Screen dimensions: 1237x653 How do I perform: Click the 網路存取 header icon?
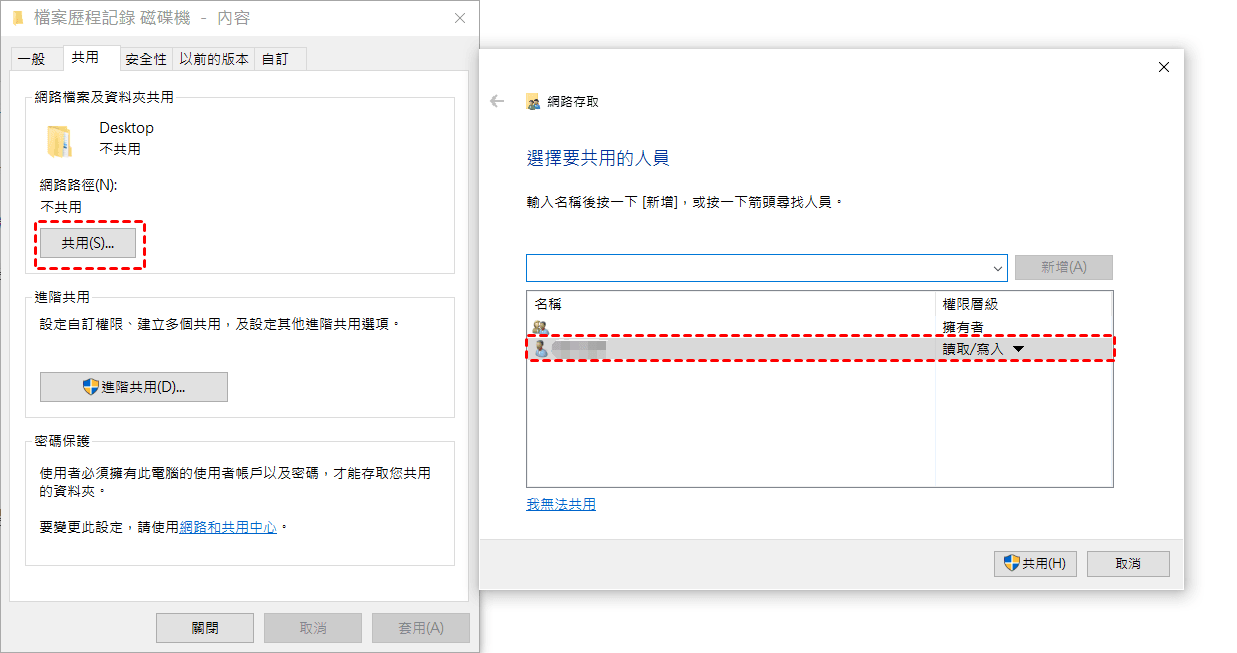pos(533,101)
